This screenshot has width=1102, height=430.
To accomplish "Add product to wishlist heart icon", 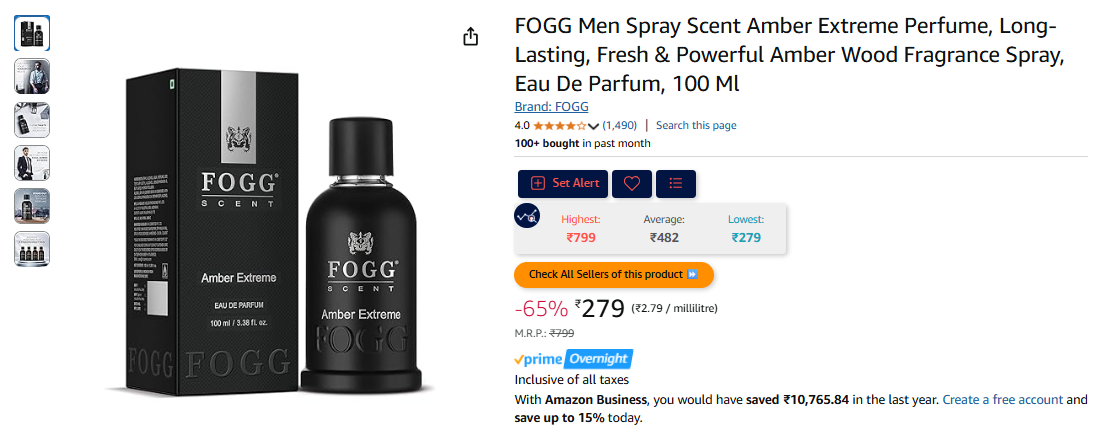I will tap(632, 183).
